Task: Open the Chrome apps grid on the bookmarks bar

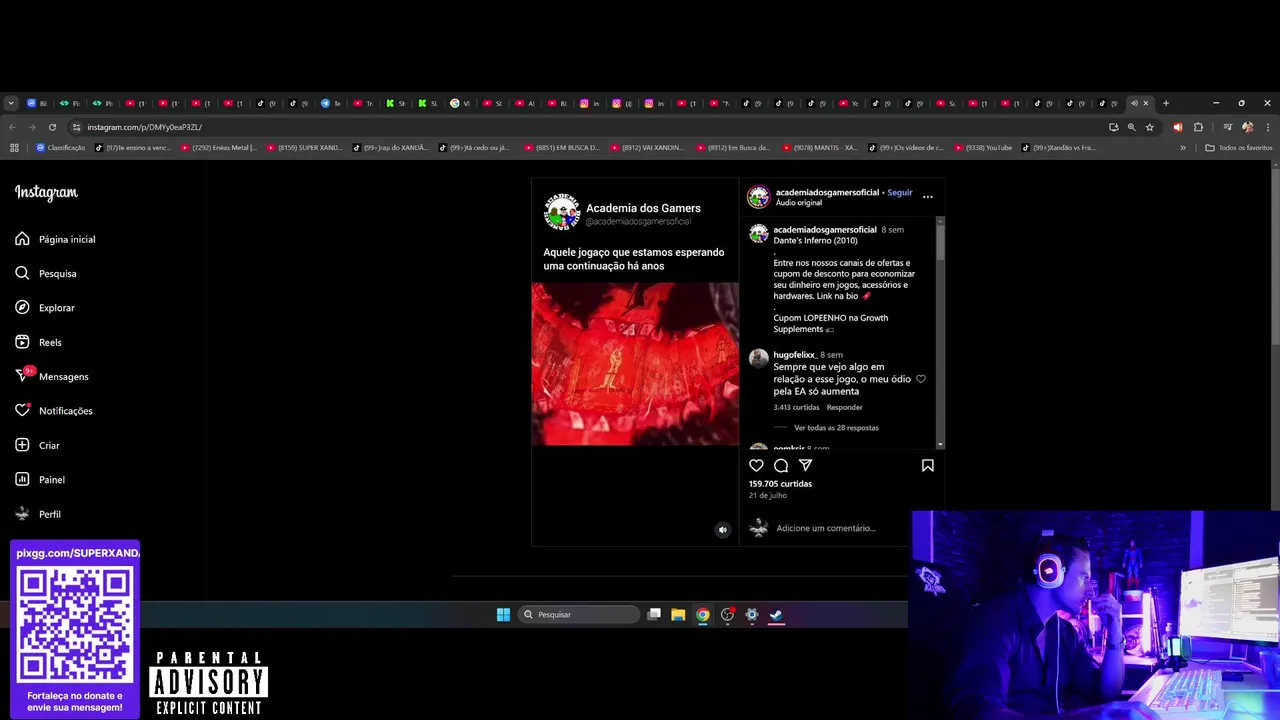Action: pos(14,148)
